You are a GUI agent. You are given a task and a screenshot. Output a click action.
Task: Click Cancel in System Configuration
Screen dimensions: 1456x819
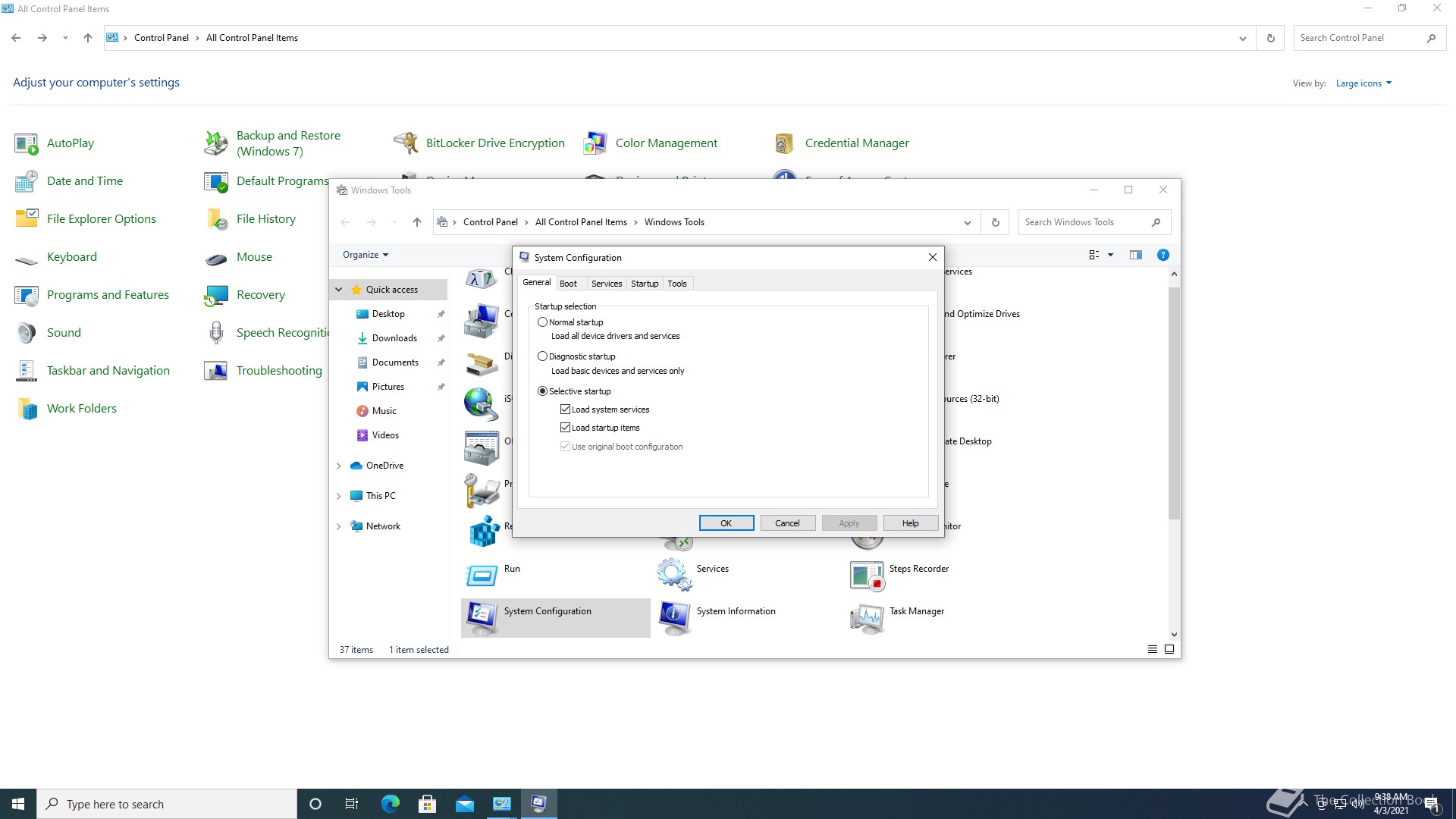point(787,523)
